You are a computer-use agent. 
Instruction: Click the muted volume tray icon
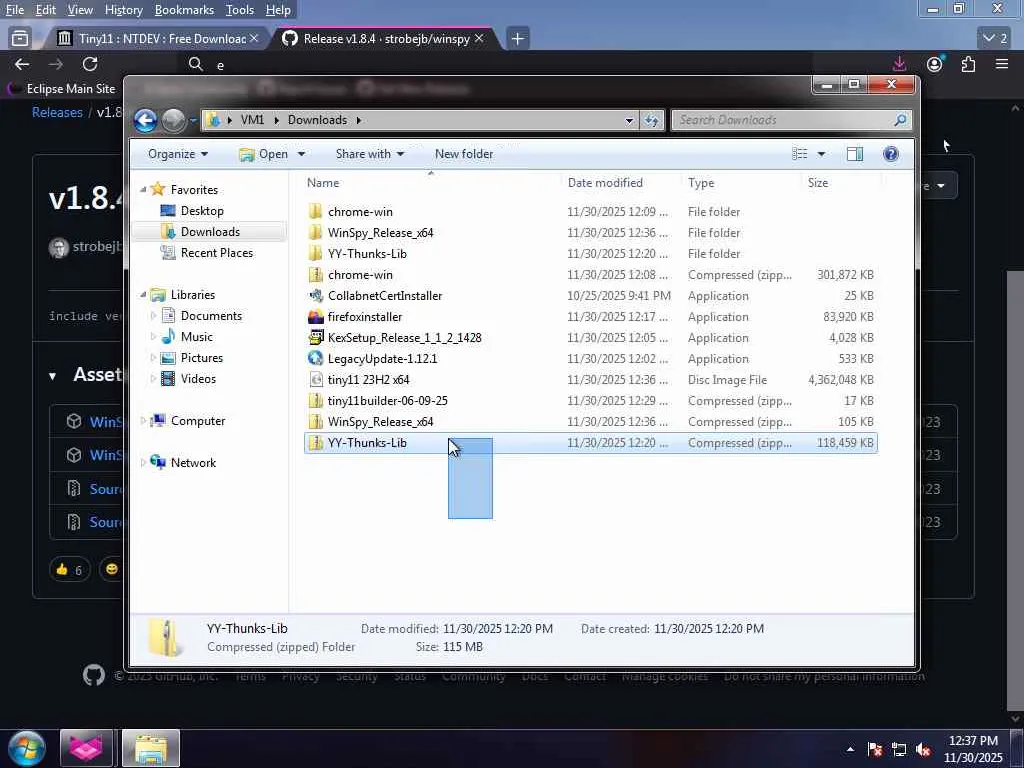pyautogui.click(x=923, y=750)
